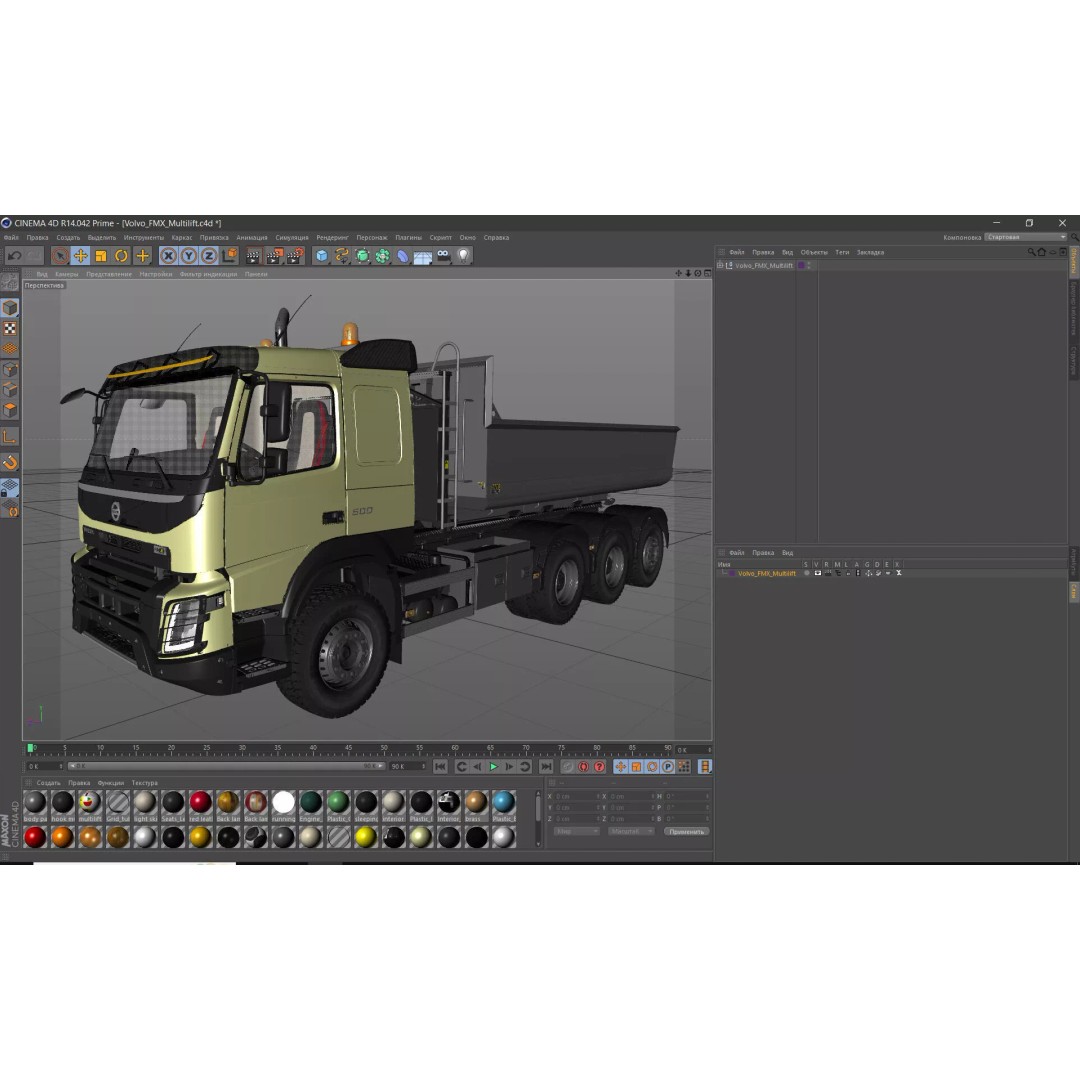Jump to animation start
This screenshot has width=1080, height=1080.
[x=441, y=767]
